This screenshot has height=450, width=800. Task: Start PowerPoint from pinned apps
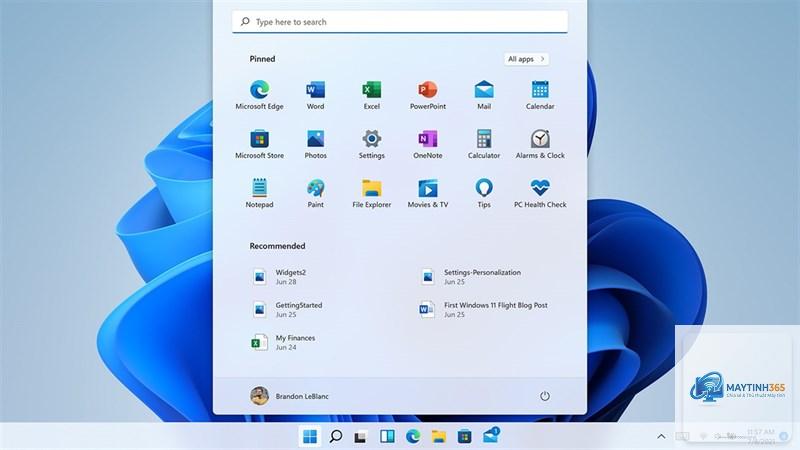tap(428, 95)
